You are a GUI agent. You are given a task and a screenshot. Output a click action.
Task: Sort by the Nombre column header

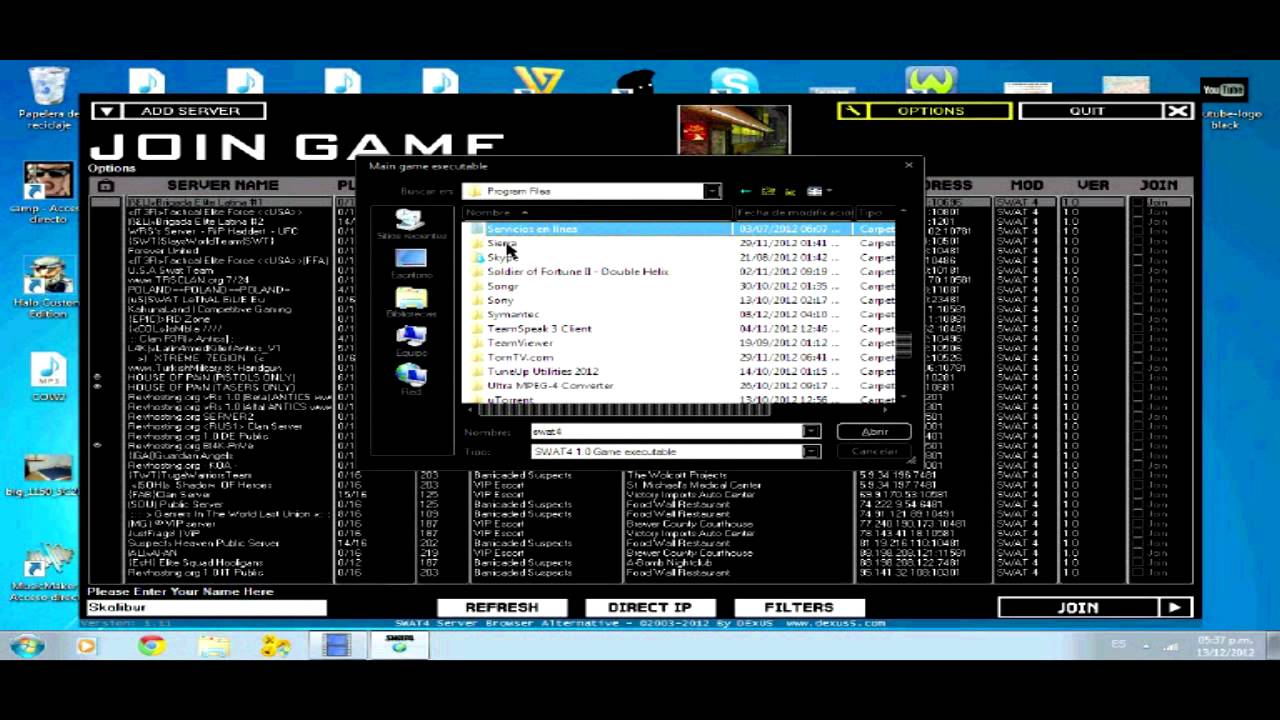pyautogui.click(x=598, y=212)
